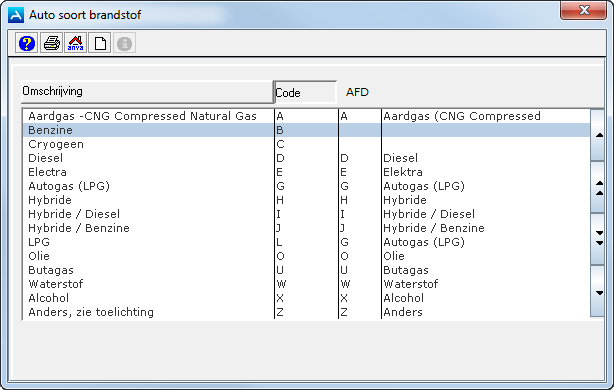
Task: Select Hybride / Diesel in the Omschrijving column
Action: click(x=74, y=214)
